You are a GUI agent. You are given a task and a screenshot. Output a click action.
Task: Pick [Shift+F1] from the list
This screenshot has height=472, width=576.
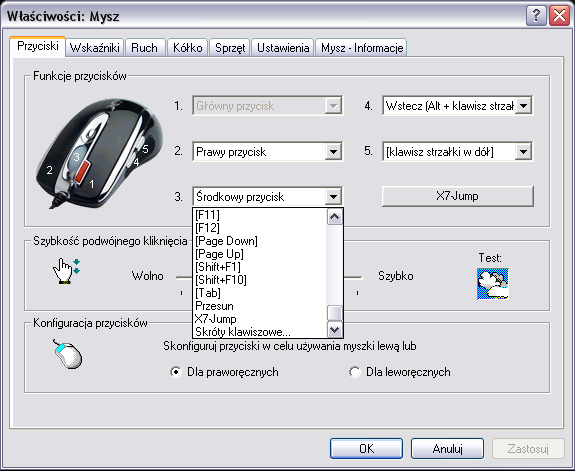click(260, 267)
